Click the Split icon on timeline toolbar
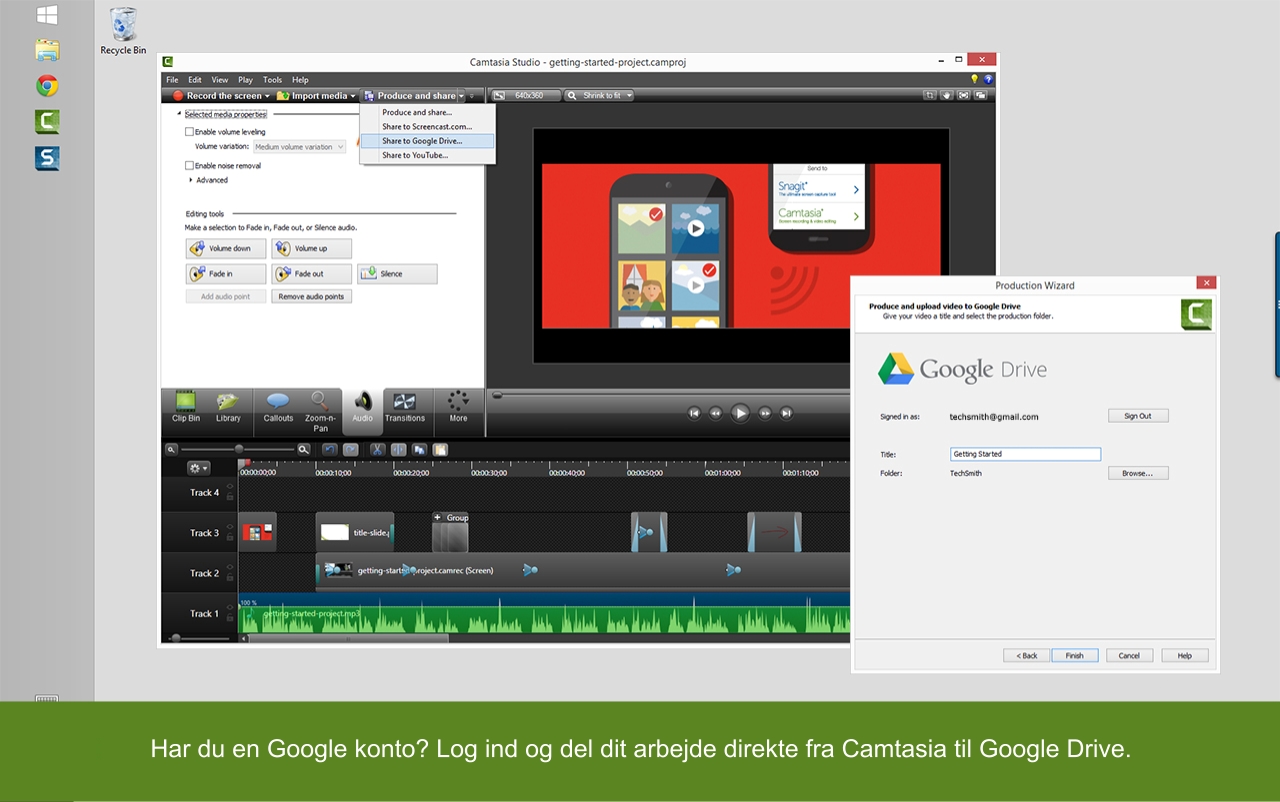Screen dimensions: 1280x802 point(398,450)
